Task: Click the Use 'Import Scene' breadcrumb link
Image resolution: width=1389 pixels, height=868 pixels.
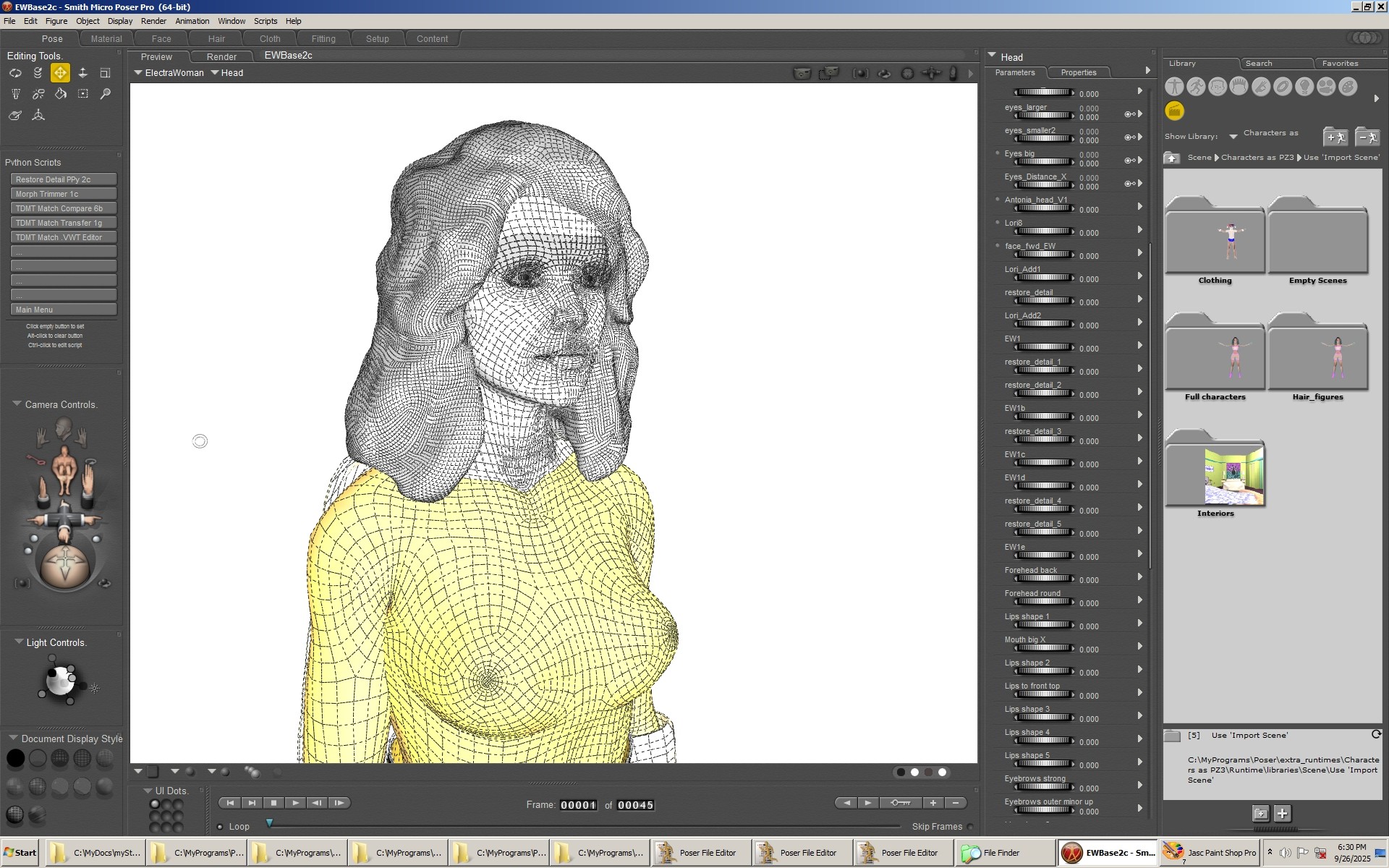Action: tap(1342, 157)
